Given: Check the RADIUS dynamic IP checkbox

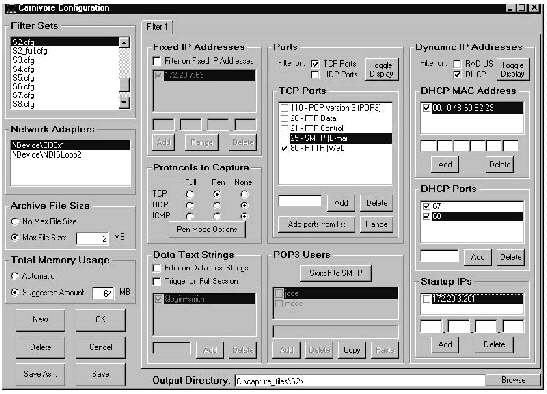Looking at the screenshot, I should pos(457,64).
